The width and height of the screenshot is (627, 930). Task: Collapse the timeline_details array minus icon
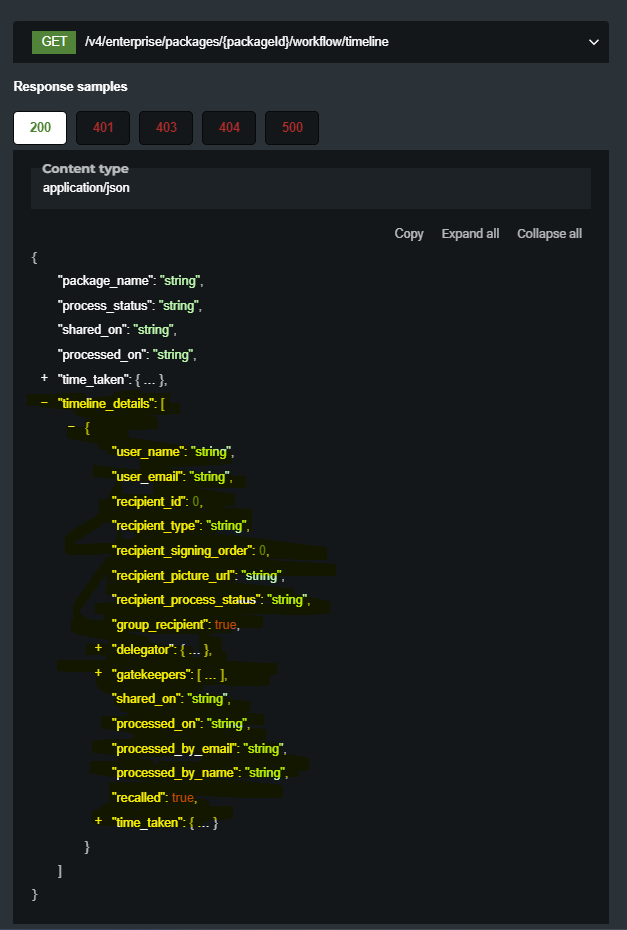click(44, 403)
